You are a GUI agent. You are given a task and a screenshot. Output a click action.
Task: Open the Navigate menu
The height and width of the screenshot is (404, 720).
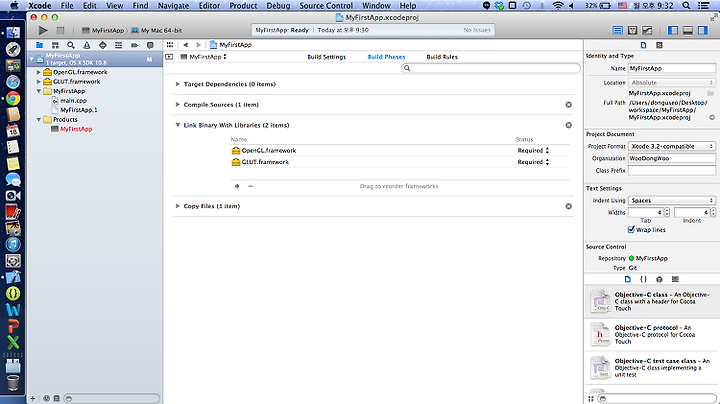point(173,6)
